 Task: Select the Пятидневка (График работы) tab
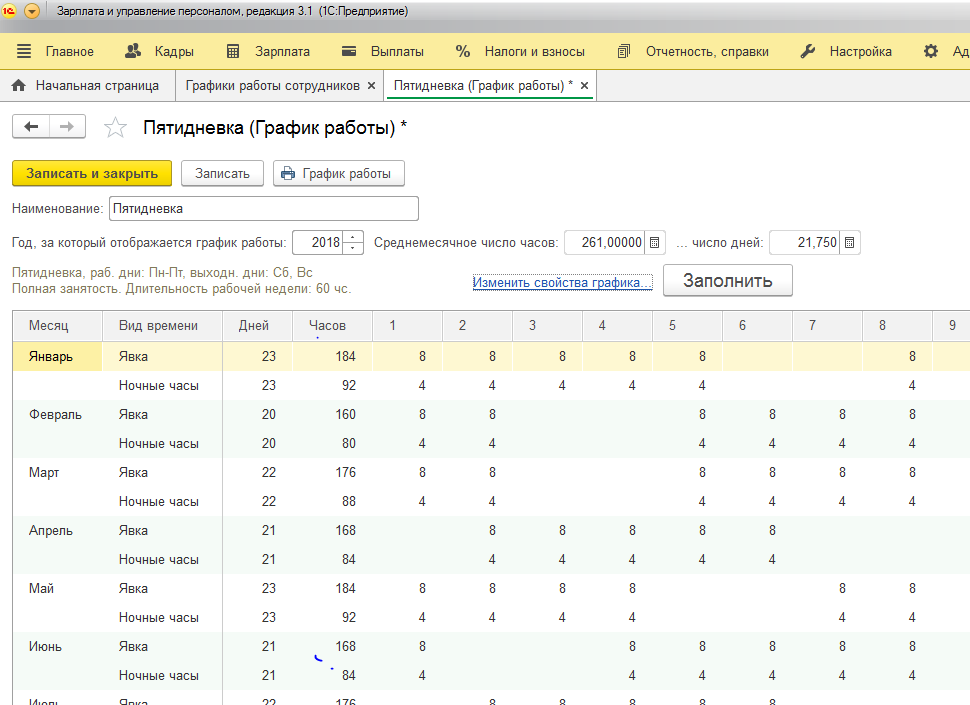click(x=483, y=85)
